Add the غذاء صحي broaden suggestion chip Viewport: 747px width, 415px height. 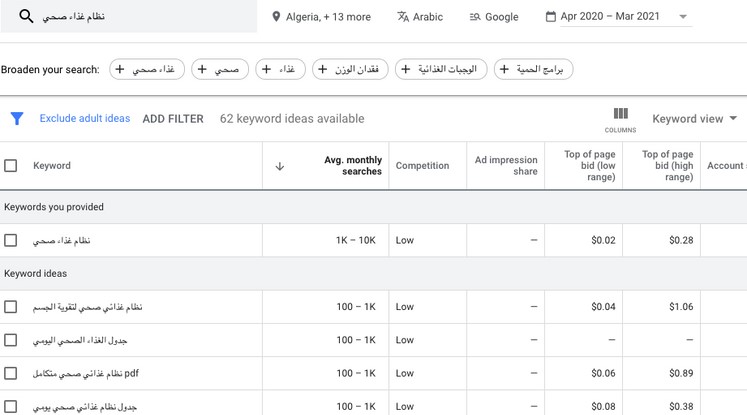click(x=147, y=69)
